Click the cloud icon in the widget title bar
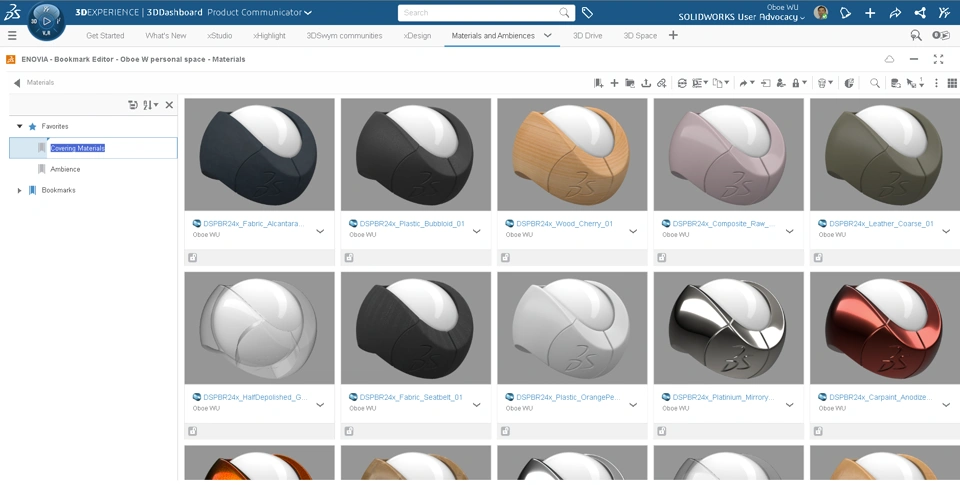The height and width of the screenshot is (485, 960). [889, 59]
